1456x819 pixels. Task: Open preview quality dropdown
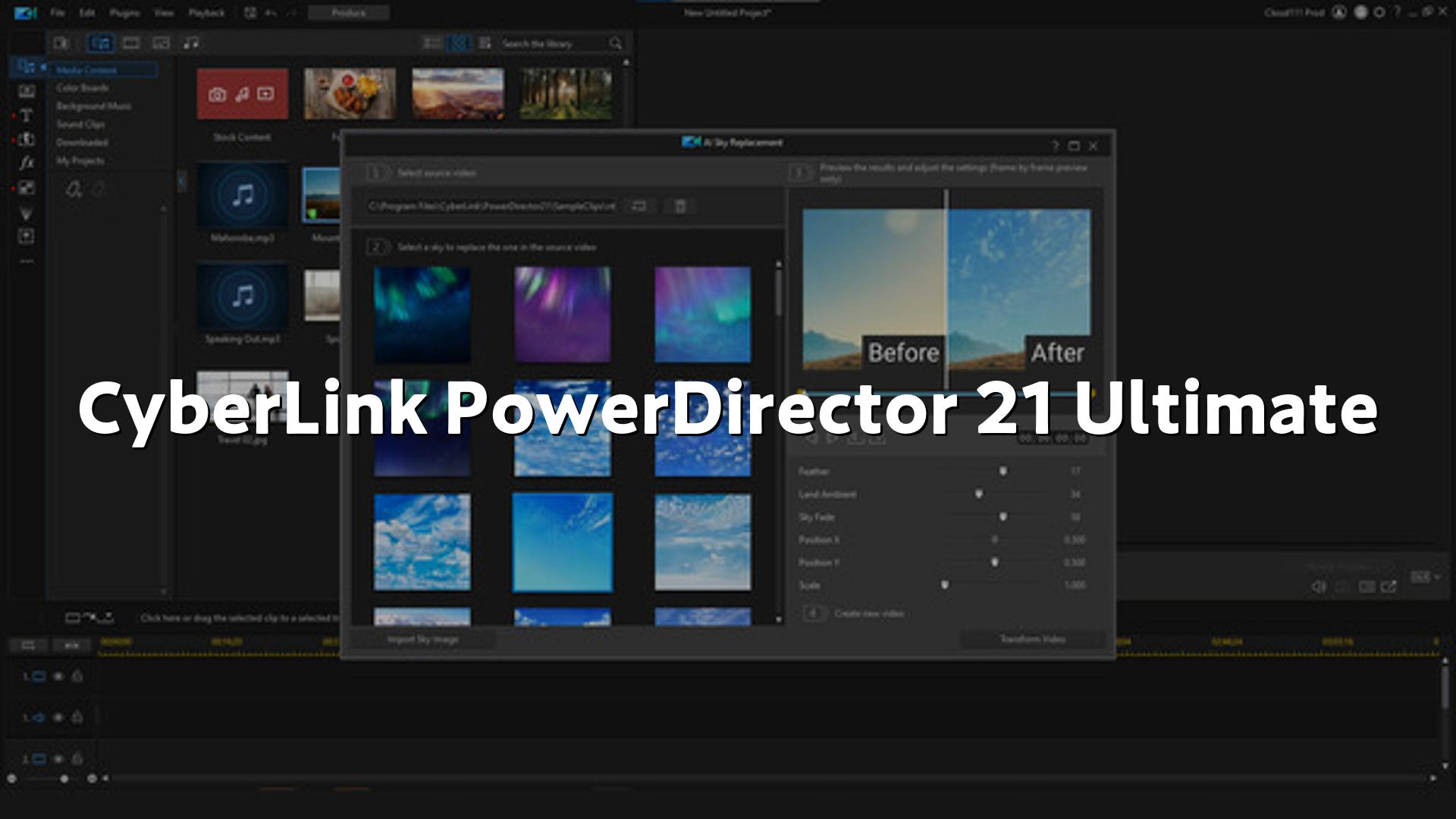1425,578
